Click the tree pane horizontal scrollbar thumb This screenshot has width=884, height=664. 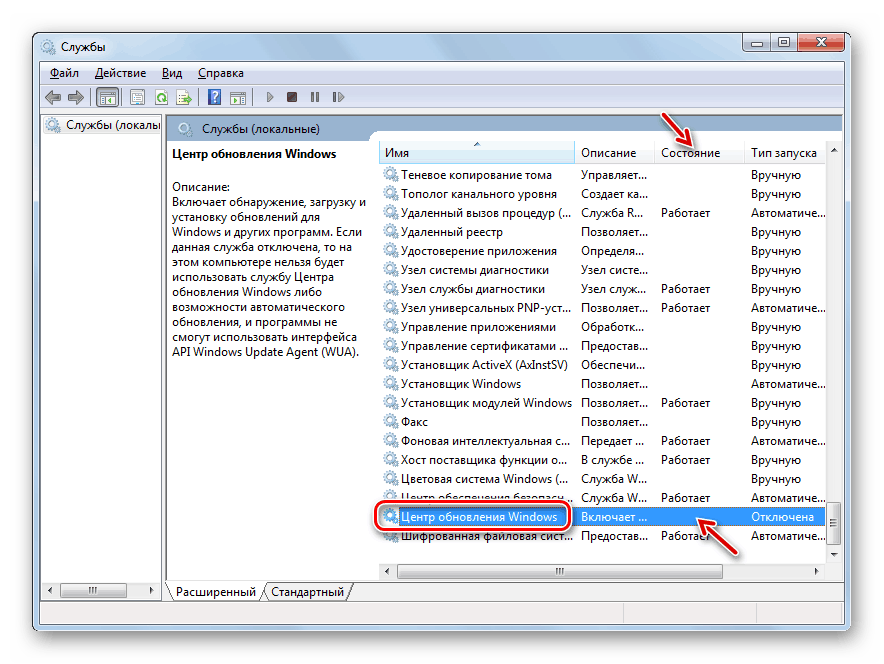point(93,590)
